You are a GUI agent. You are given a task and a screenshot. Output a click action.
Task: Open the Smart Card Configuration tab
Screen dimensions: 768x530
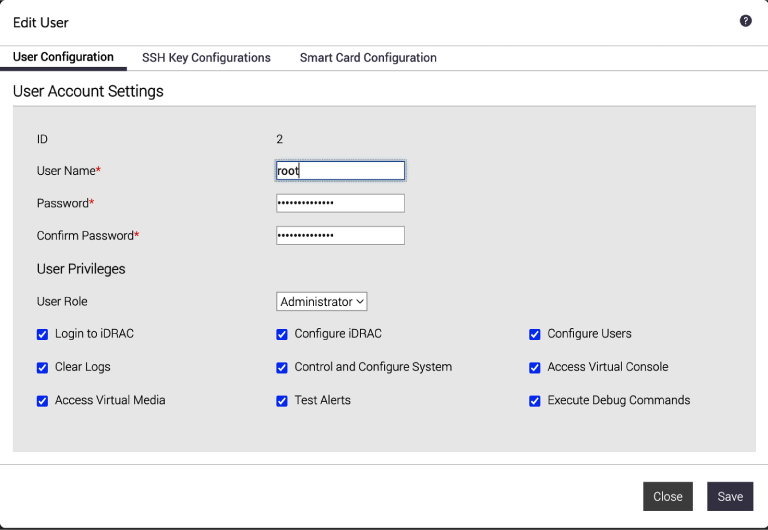pyautogui.click(x=368, y=58)
